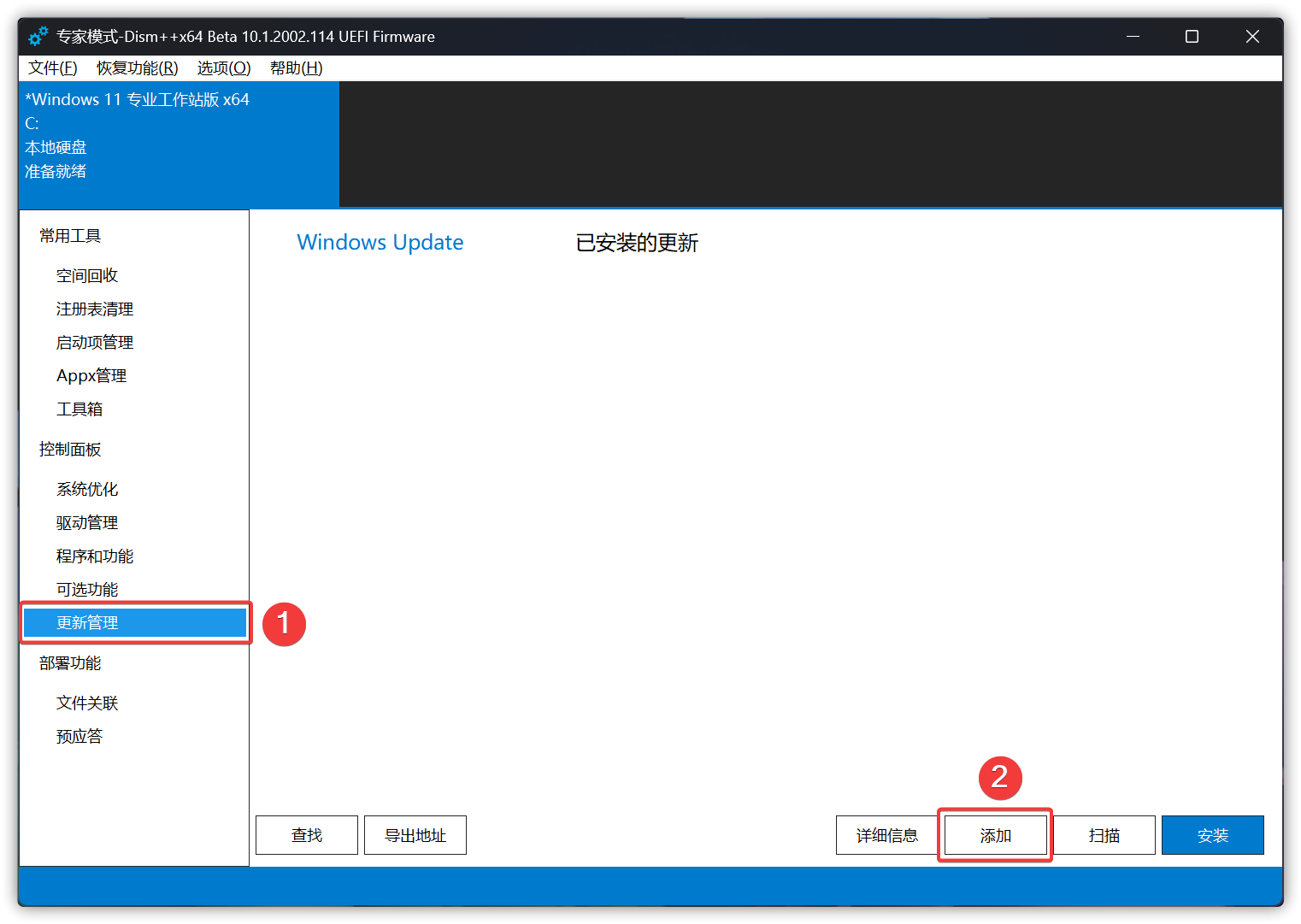
Task: Open 系统优化 settings
Action: pos(87,489)
